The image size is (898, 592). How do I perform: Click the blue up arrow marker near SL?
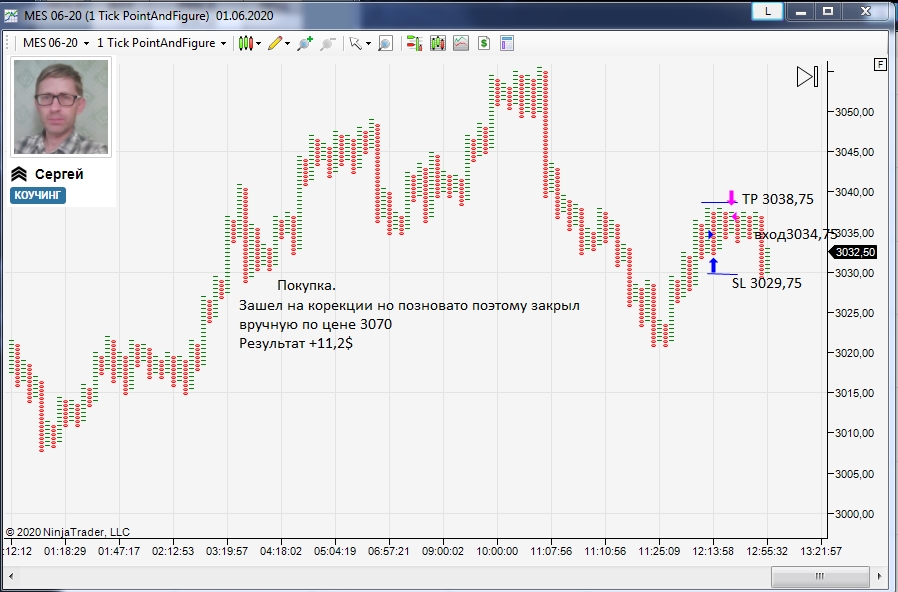coord(713,265)
